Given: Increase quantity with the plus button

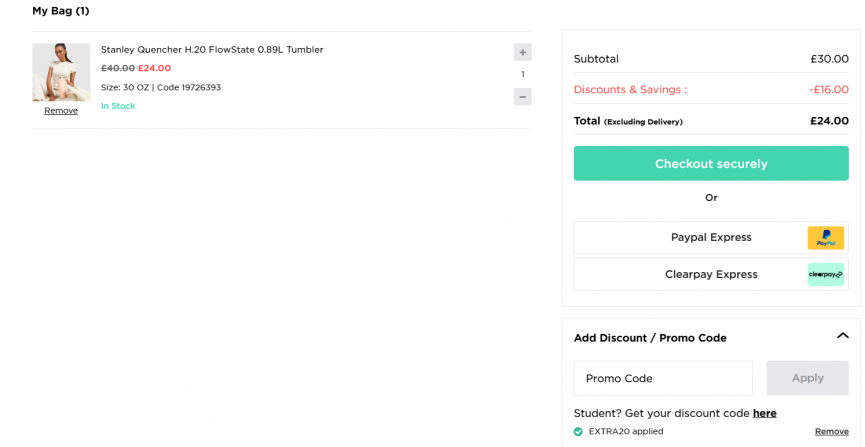Looking at the screenshot, I should point(522,52).
